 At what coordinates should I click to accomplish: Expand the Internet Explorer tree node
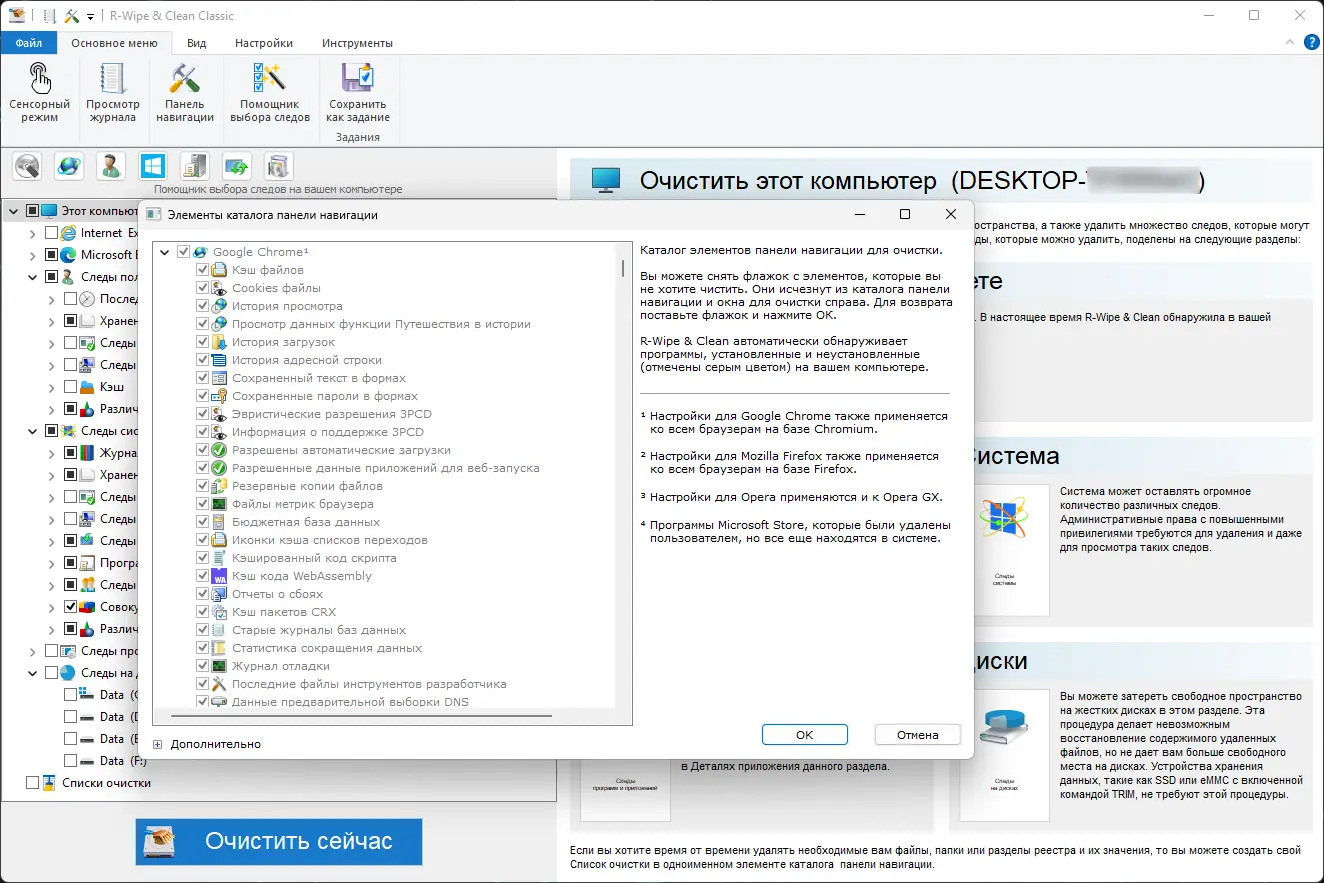33,233
